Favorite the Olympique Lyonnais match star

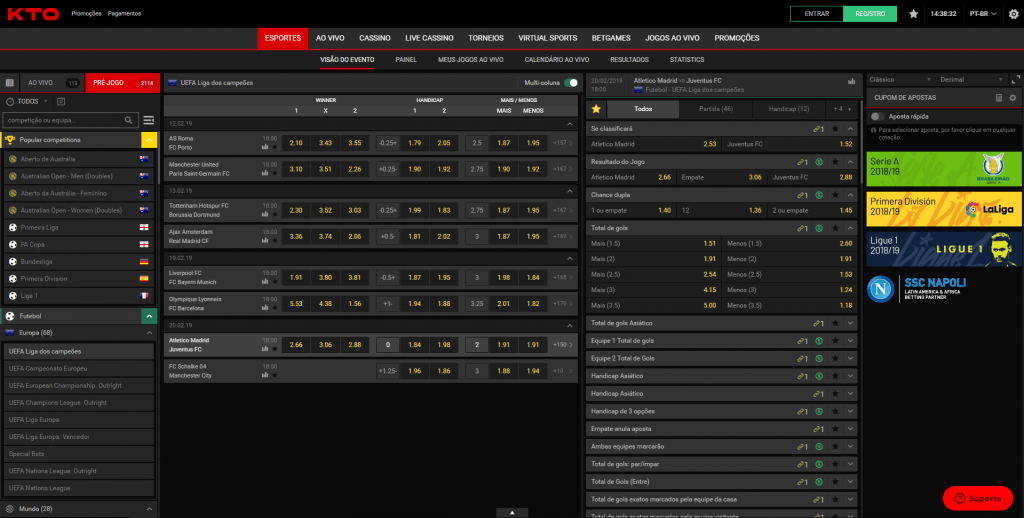[274, 308]
